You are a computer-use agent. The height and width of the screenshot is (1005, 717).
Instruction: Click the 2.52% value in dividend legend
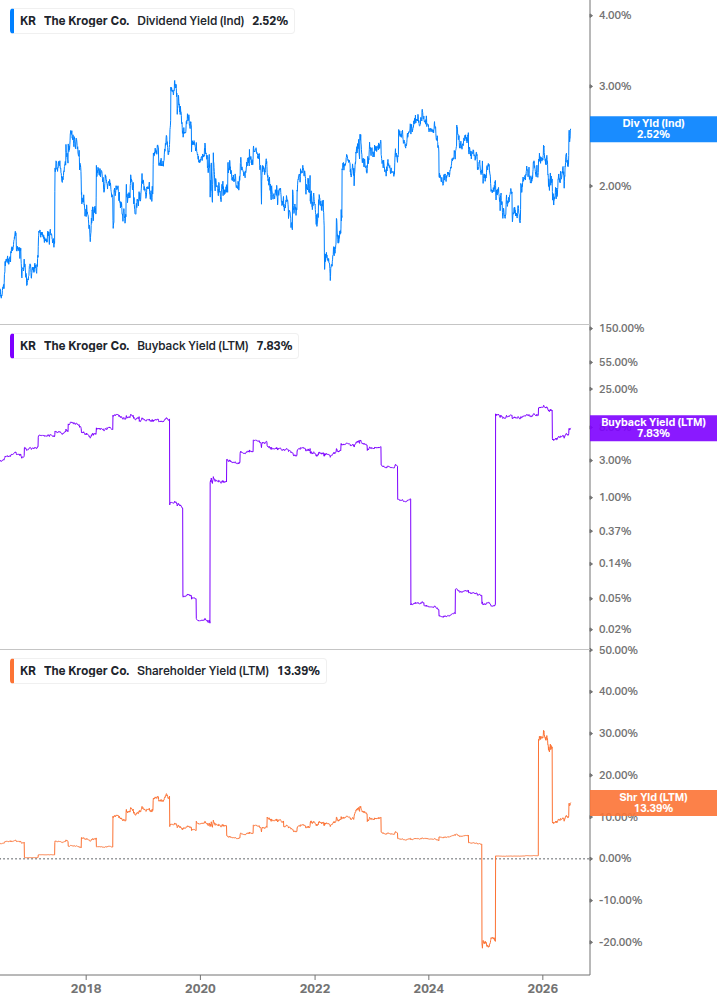pyautogui.click(x=270, y=21)
